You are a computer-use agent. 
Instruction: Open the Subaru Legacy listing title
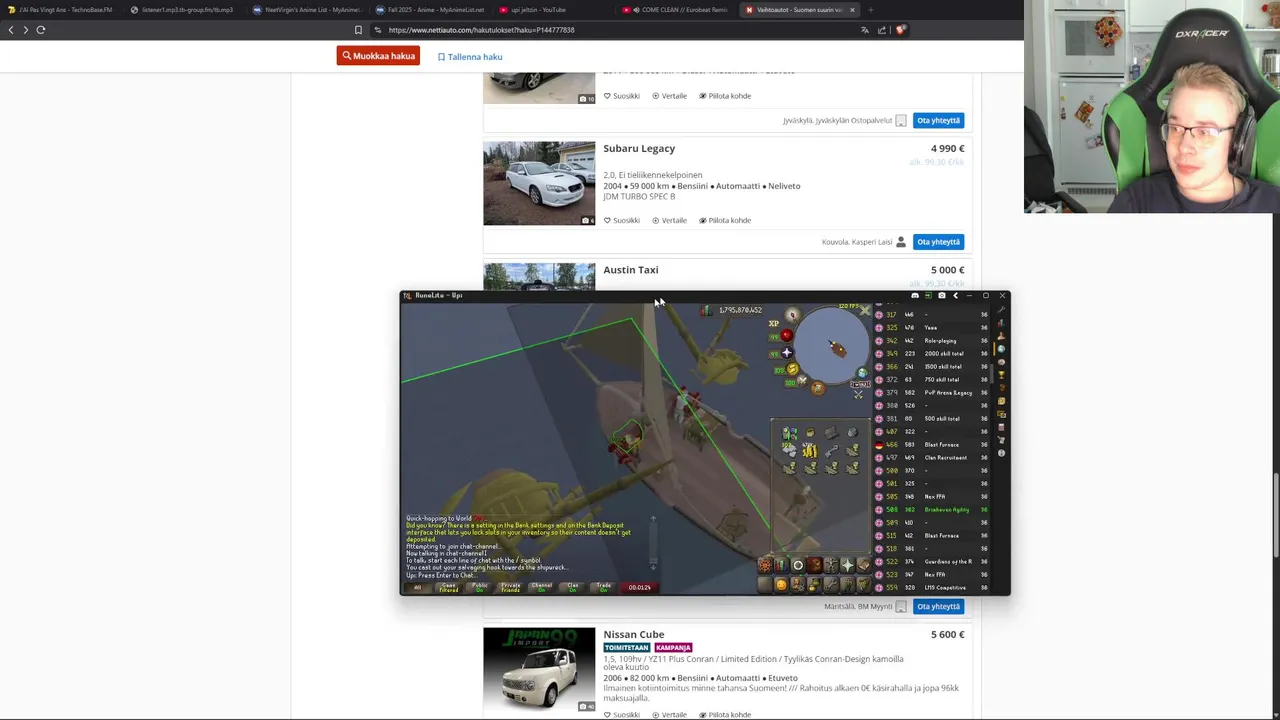639,148
